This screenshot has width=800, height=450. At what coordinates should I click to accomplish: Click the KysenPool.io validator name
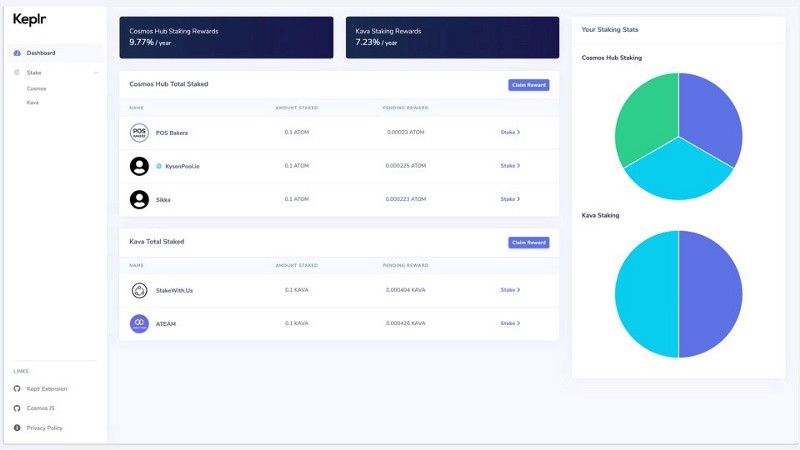pyautogui.click(x=182, y=166)
